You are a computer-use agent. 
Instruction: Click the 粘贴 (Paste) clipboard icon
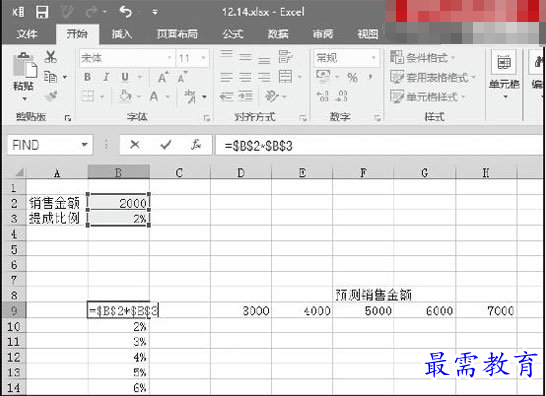point(24,65)
